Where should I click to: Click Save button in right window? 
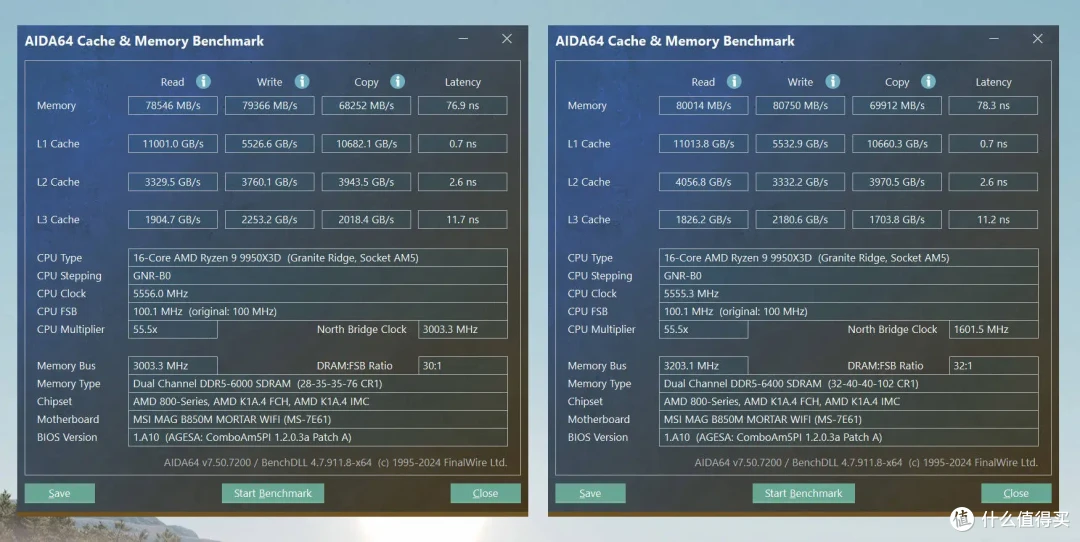coord(590,493)
